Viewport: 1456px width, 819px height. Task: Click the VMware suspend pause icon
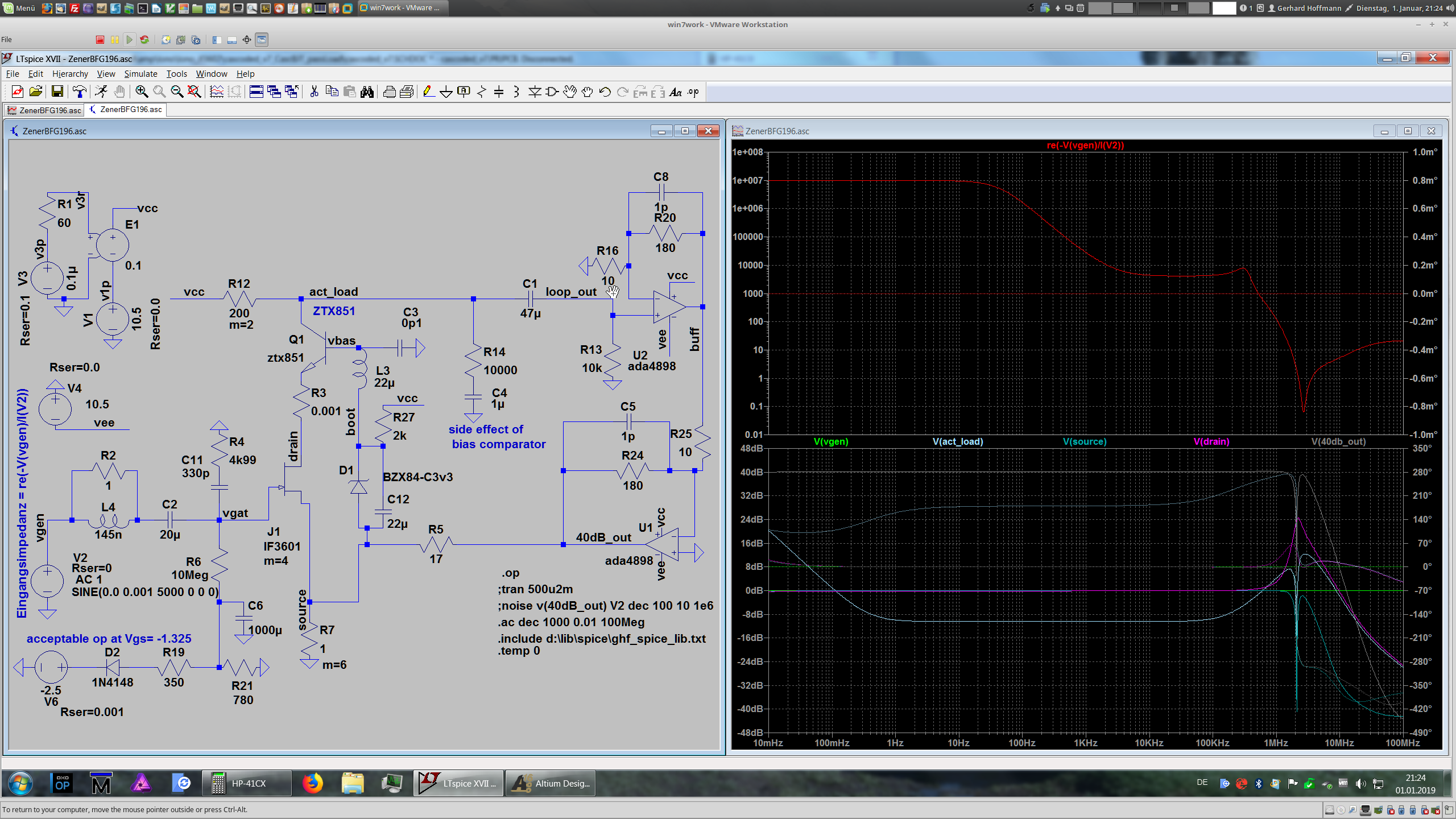(115, 40)
